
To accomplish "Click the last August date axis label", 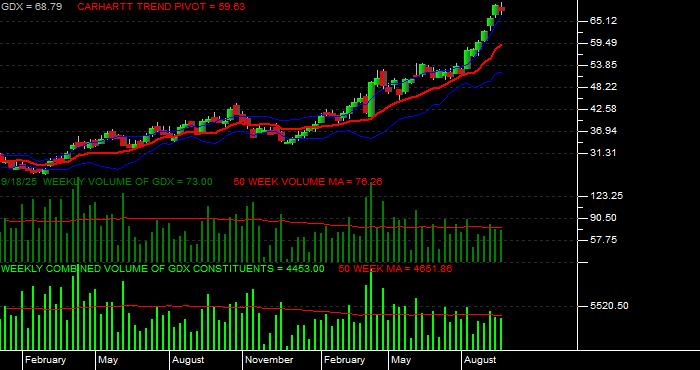I will point(480,360).
